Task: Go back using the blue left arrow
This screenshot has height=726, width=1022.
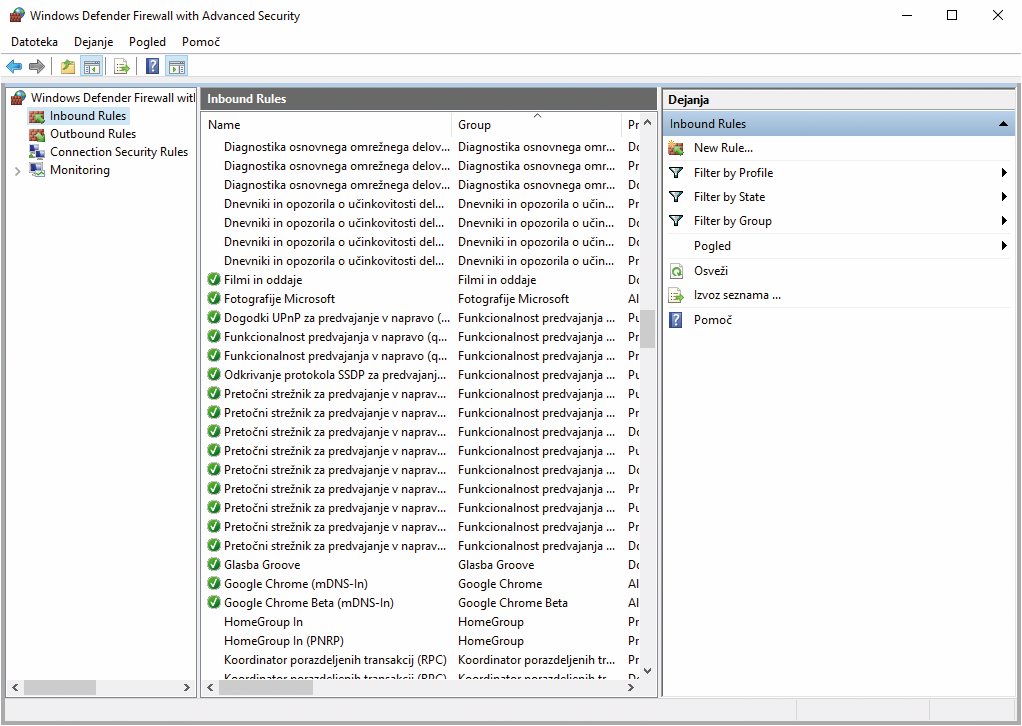Action: [x=14, y=66]
